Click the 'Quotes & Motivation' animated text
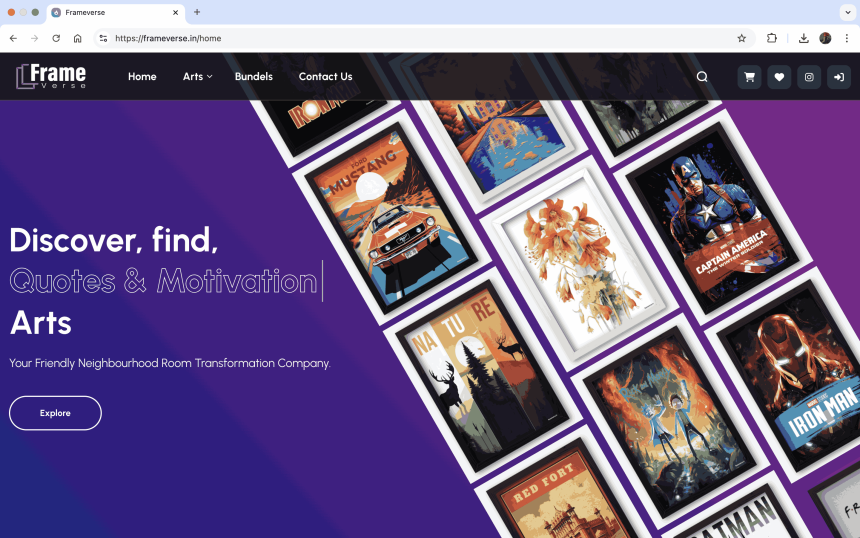 click(x=163, y=281)
